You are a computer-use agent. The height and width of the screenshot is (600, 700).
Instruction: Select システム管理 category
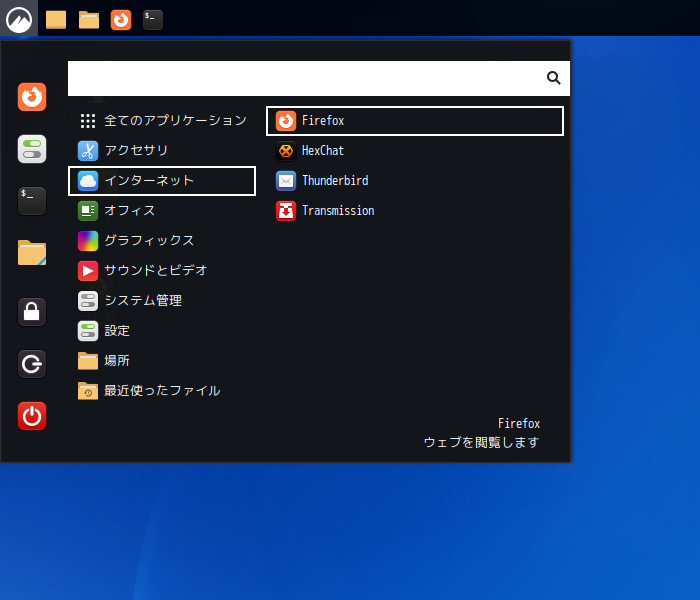(162, 301)
